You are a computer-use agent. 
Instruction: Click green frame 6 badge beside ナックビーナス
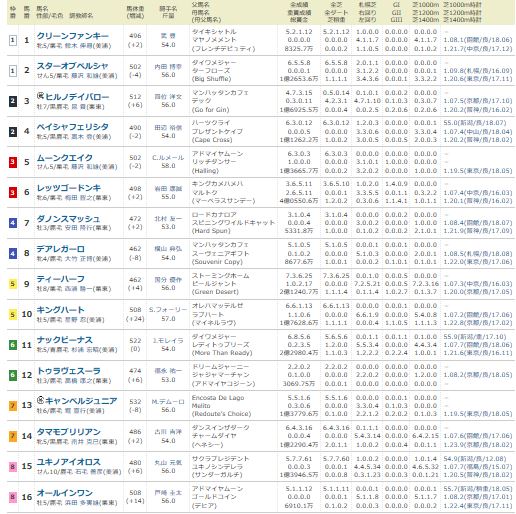[x=12, y=345]
